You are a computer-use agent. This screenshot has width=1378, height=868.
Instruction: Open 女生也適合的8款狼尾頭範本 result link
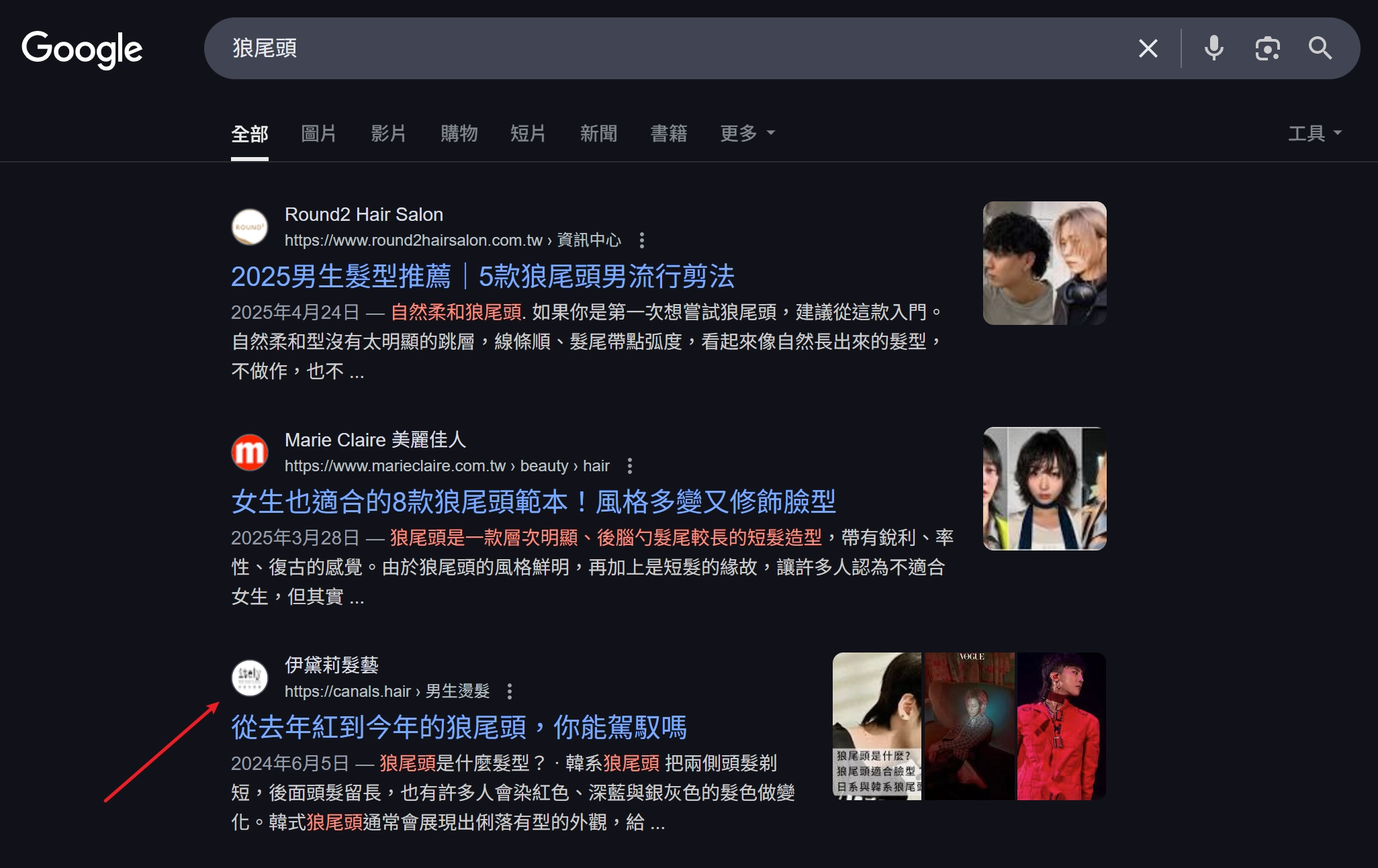tap(534, 502)
